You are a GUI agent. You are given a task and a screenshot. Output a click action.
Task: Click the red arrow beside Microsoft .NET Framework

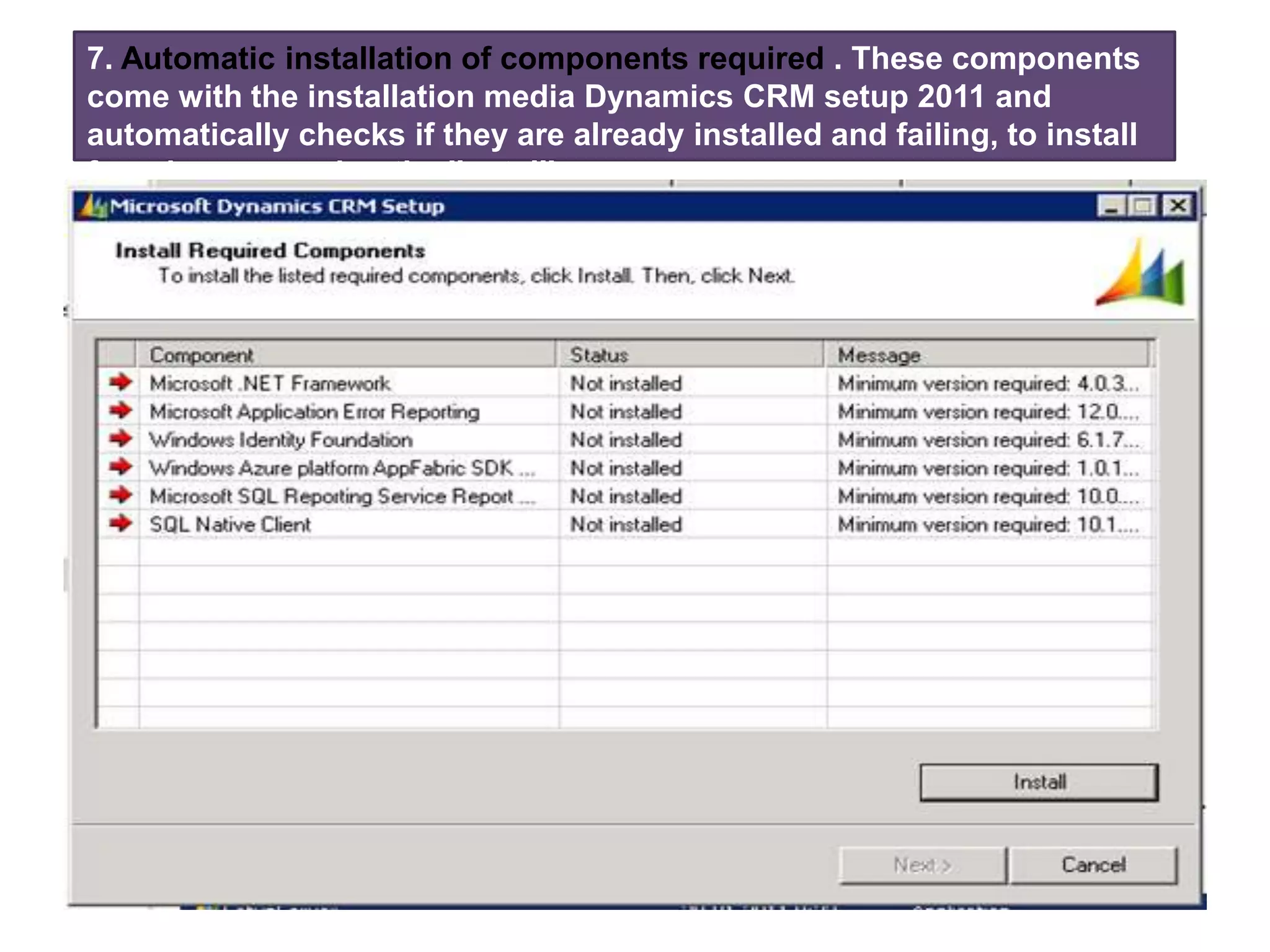click(x=120, y=382)
